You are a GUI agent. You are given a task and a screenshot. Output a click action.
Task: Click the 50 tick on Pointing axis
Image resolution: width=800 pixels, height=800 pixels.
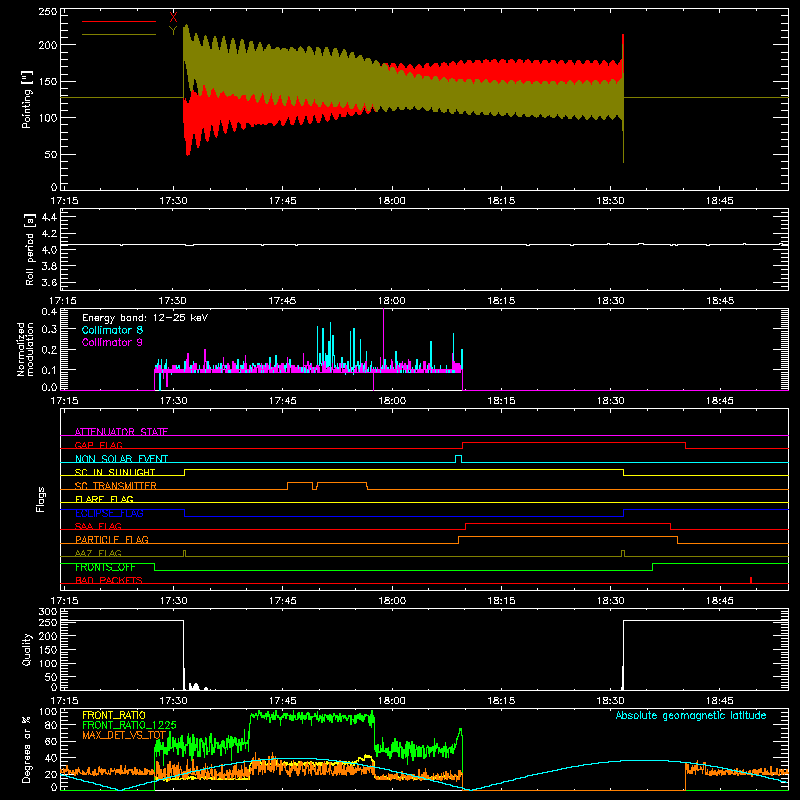pos(51,154)
